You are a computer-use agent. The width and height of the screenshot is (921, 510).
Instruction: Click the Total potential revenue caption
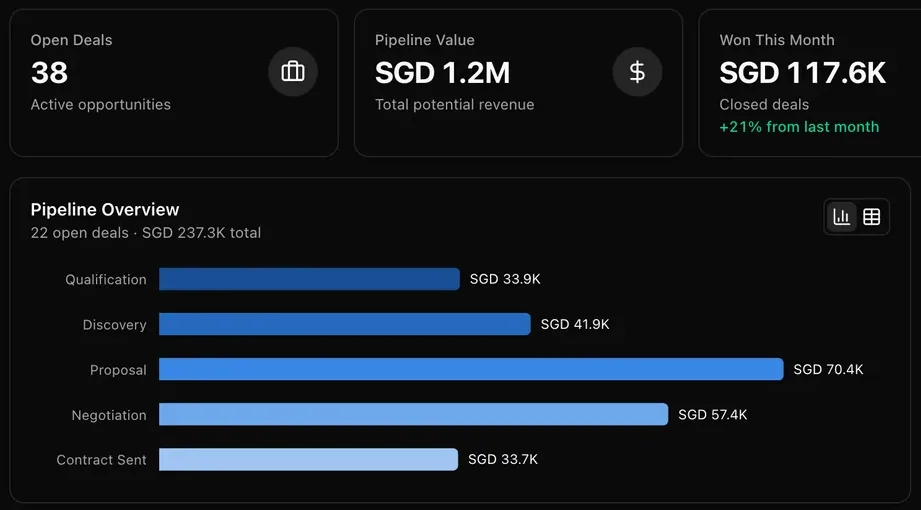(455, 105)
